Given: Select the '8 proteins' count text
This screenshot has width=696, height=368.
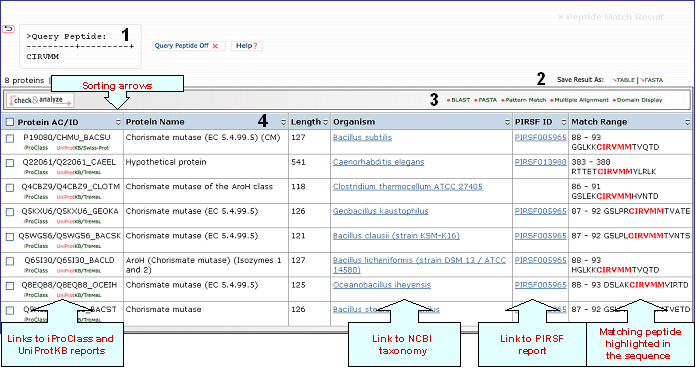Looking at the screenshot, I should coord(24,80).
